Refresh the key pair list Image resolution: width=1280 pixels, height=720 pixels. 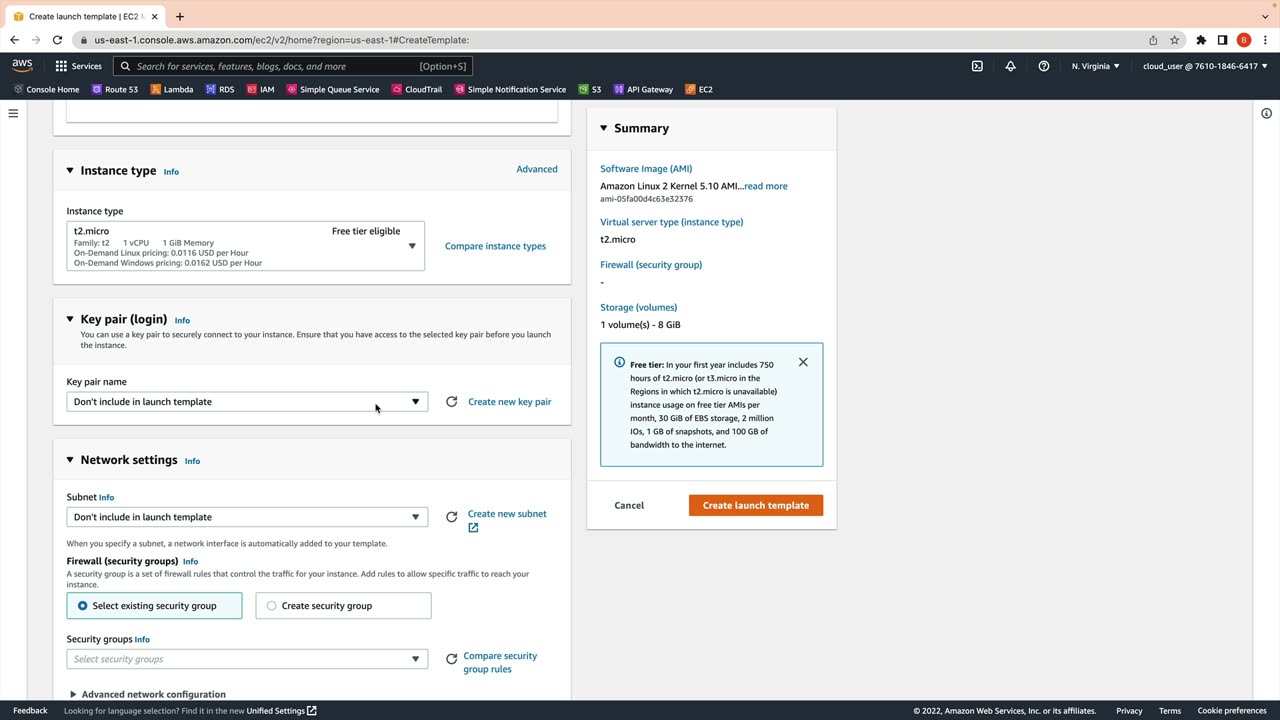pos(452,402)
